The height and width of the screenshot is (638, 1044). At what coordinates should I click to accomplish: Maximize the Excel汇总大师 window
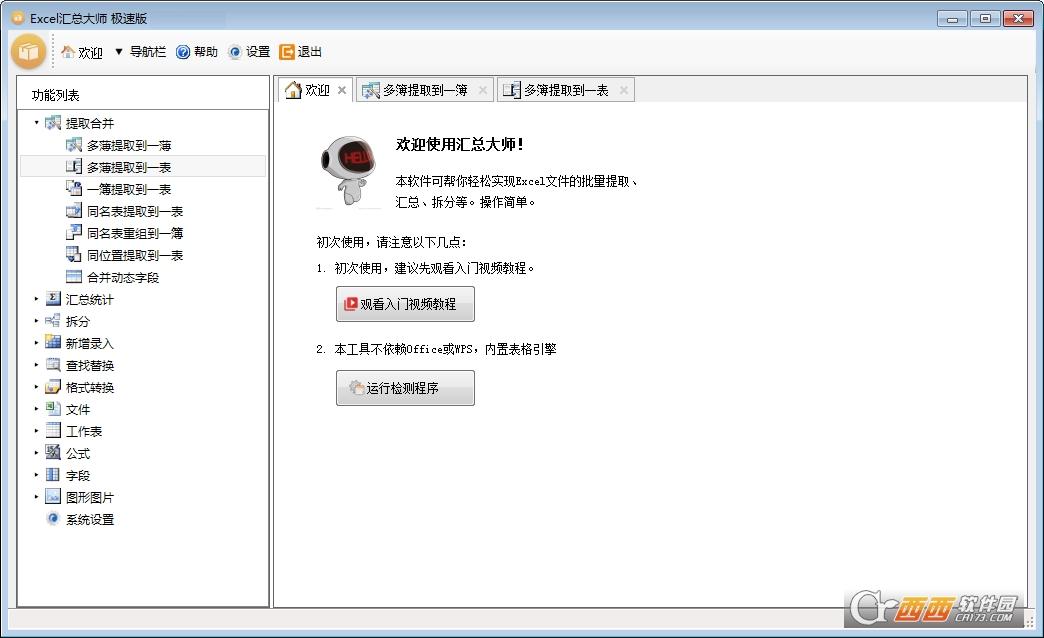(x=985, y=19)
